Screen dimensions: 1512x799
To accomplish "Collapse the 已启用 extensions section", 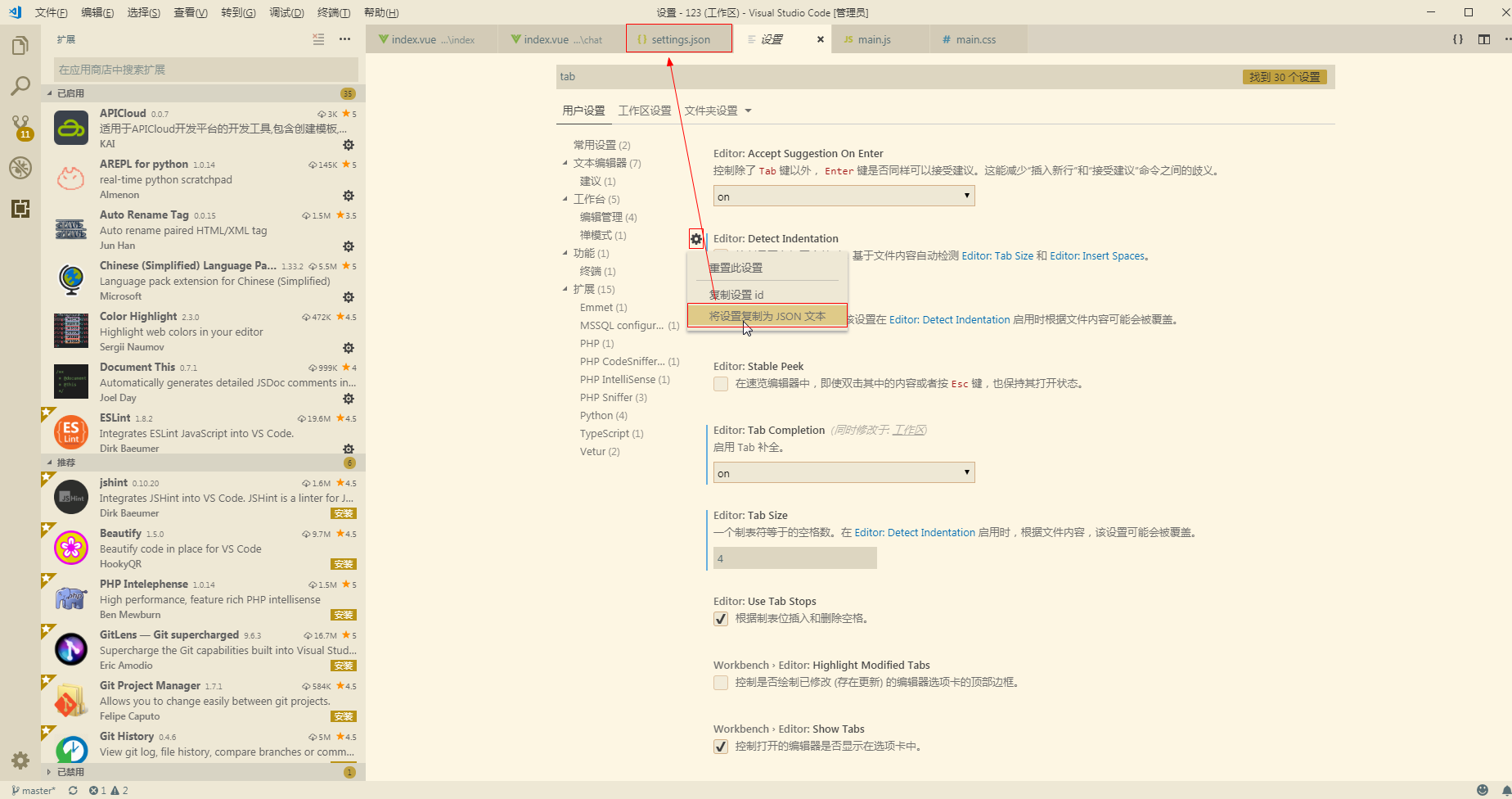I will [x=203, y=93].
